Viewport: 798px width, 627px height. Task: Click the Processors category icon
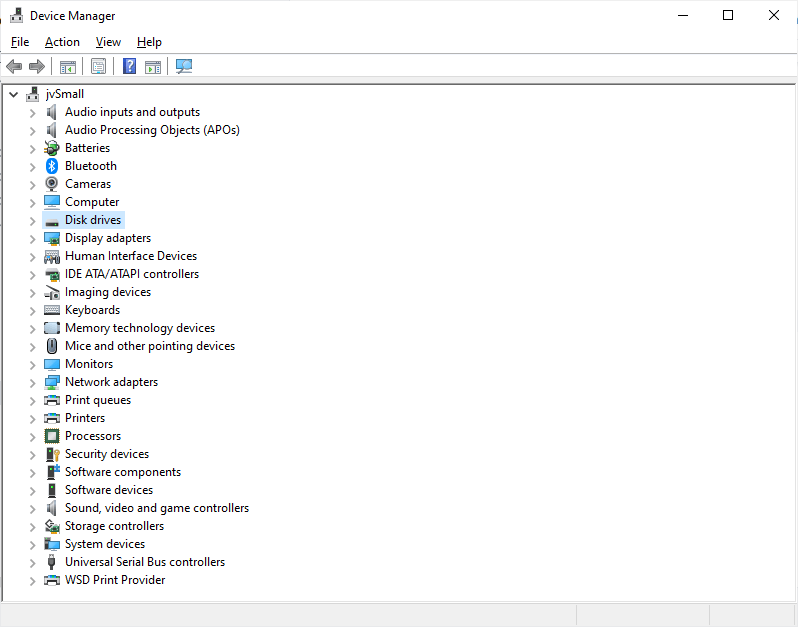[52, 436]
